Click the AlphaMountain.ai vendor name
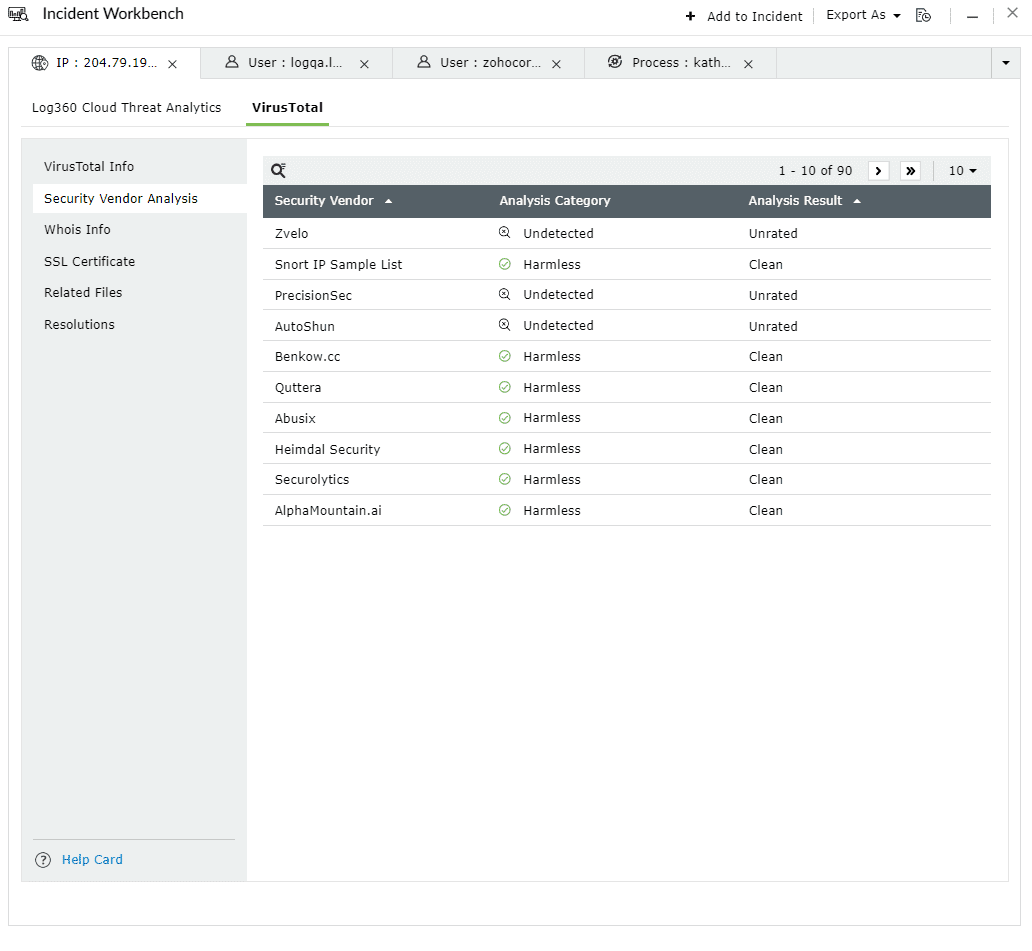 tap(328, 511)
